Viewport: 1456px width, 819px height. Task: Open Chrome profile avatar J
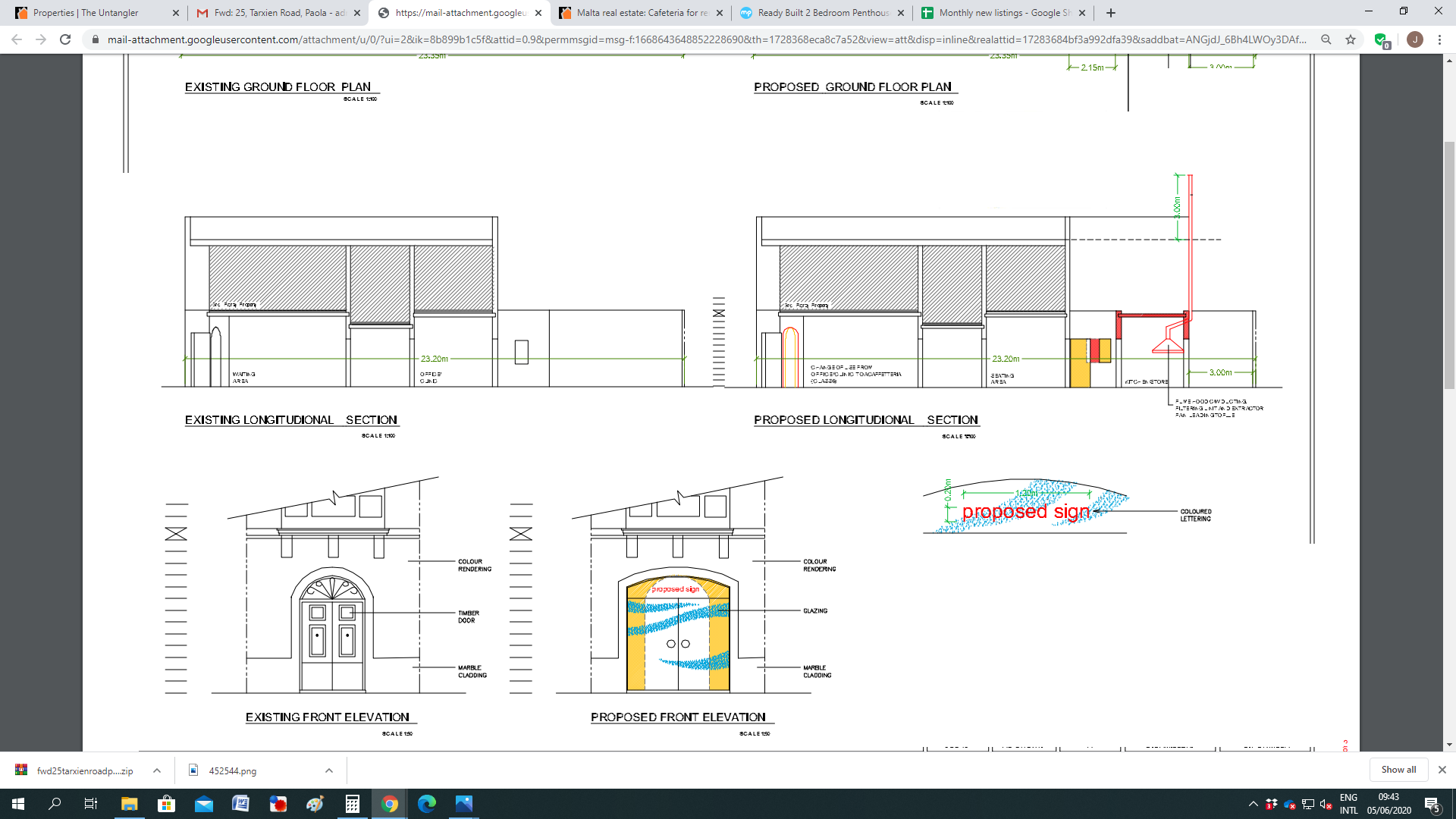[1414, 39]
